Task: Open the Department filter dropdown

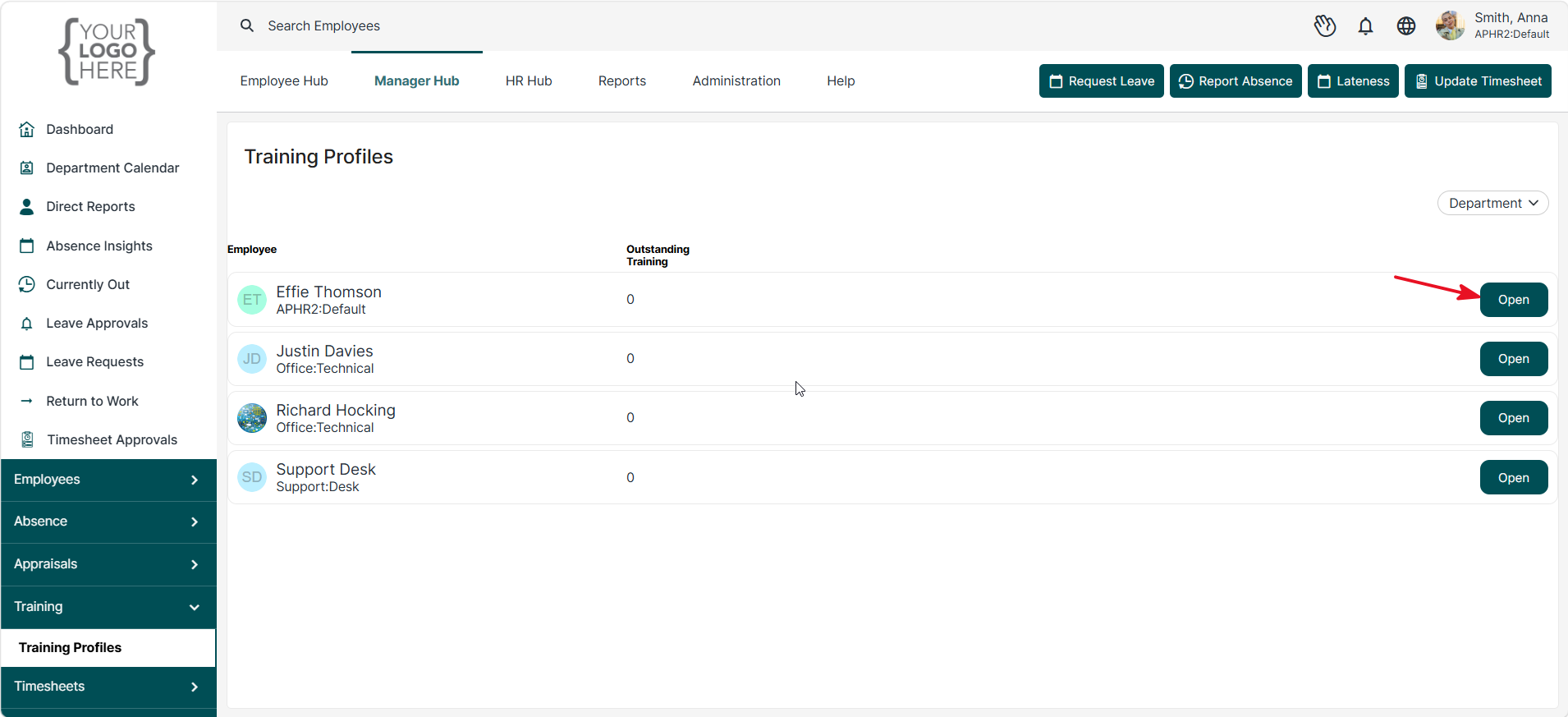Action: click(1492, 203)
